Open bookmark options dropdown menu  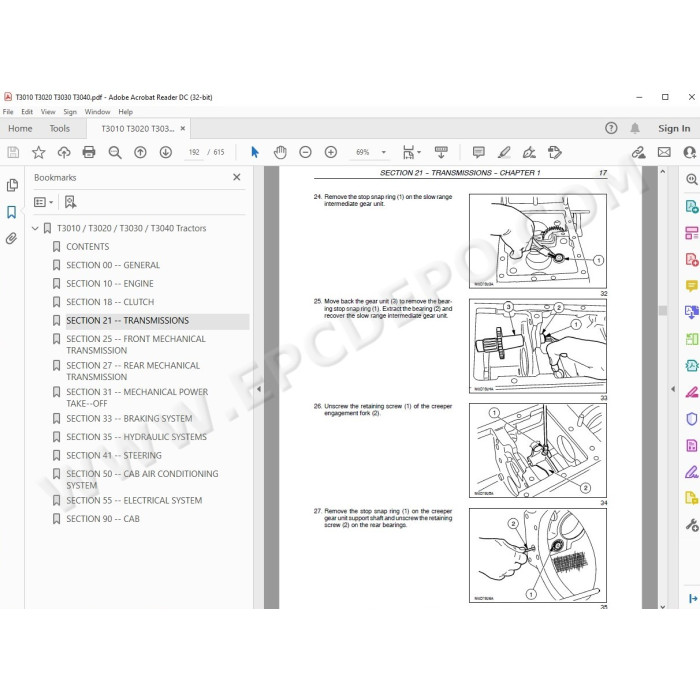tap(44, 202)
